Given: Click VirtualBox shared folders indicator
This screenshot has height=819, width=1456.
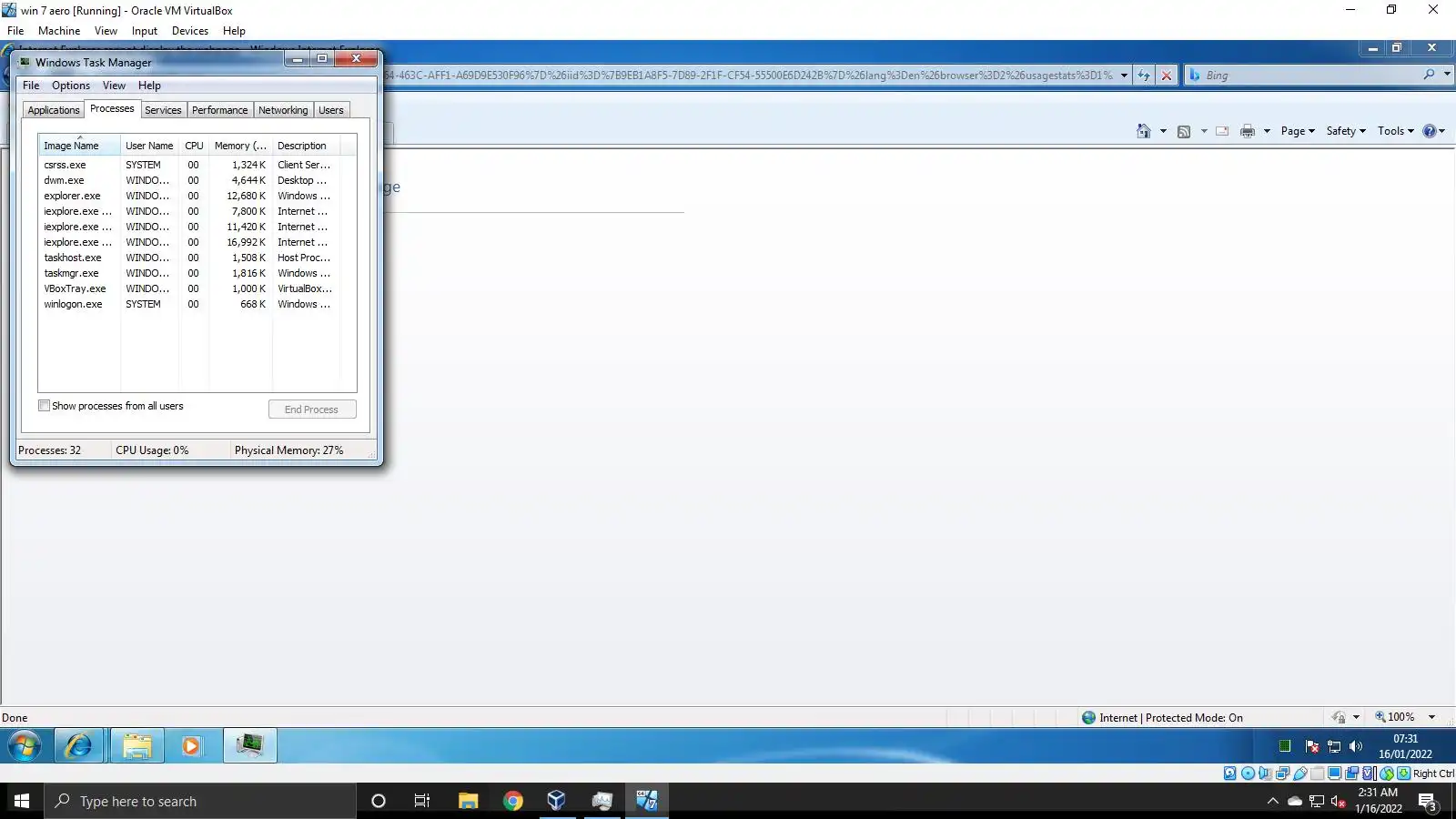Looking at the screenshot, I should click(x=1317, y=773).
